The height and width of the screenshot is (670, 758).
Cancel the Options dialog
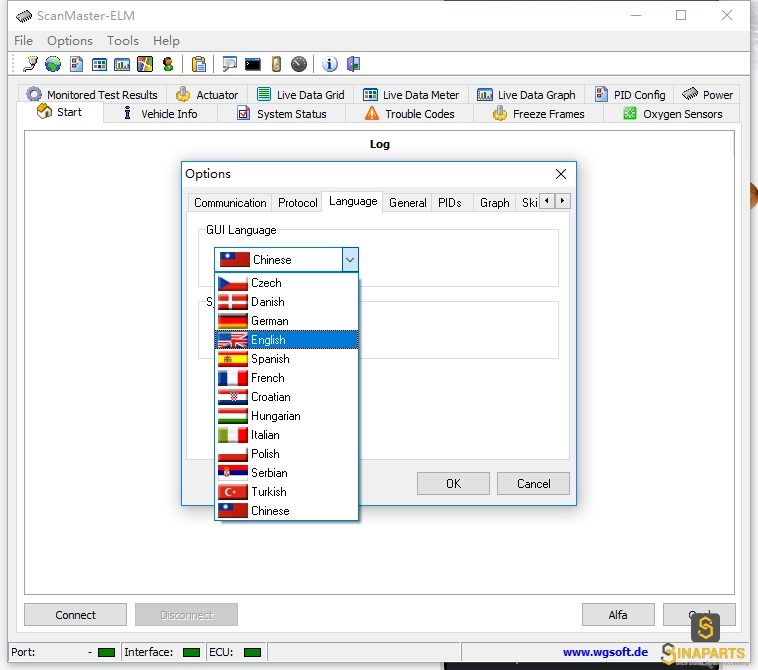(x=533, y=483)
